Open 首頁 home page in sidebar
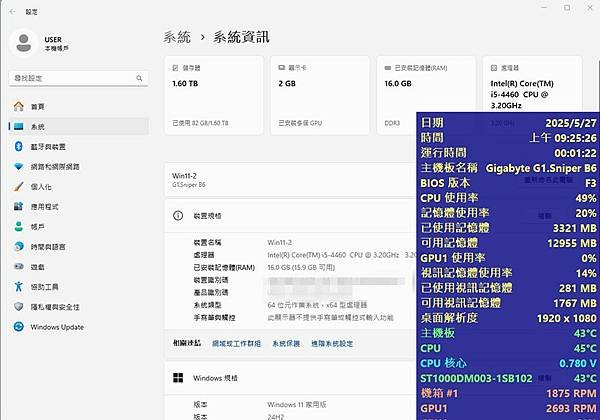Screen dimensions: 600x420 pyautogui.click(x=78, y=107)
